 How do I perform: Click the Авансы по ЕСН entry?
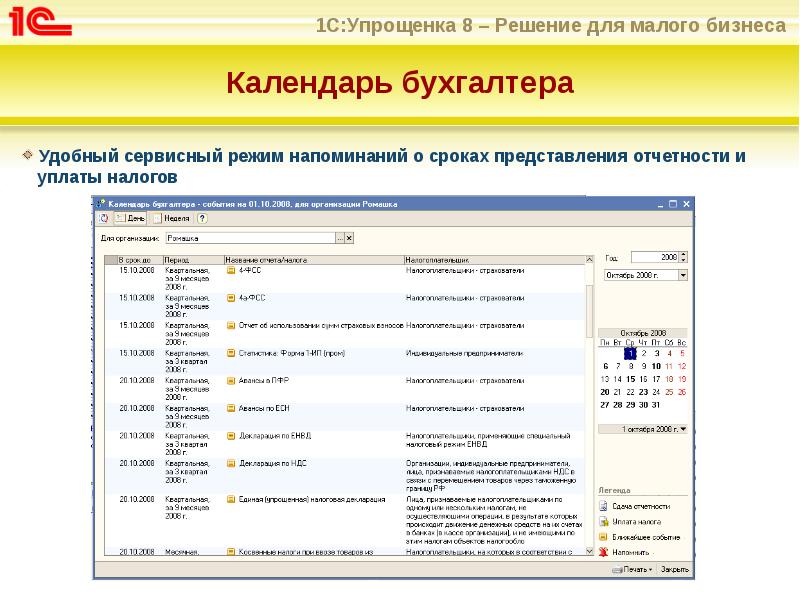pyautogui.click(x=264, y=408)
